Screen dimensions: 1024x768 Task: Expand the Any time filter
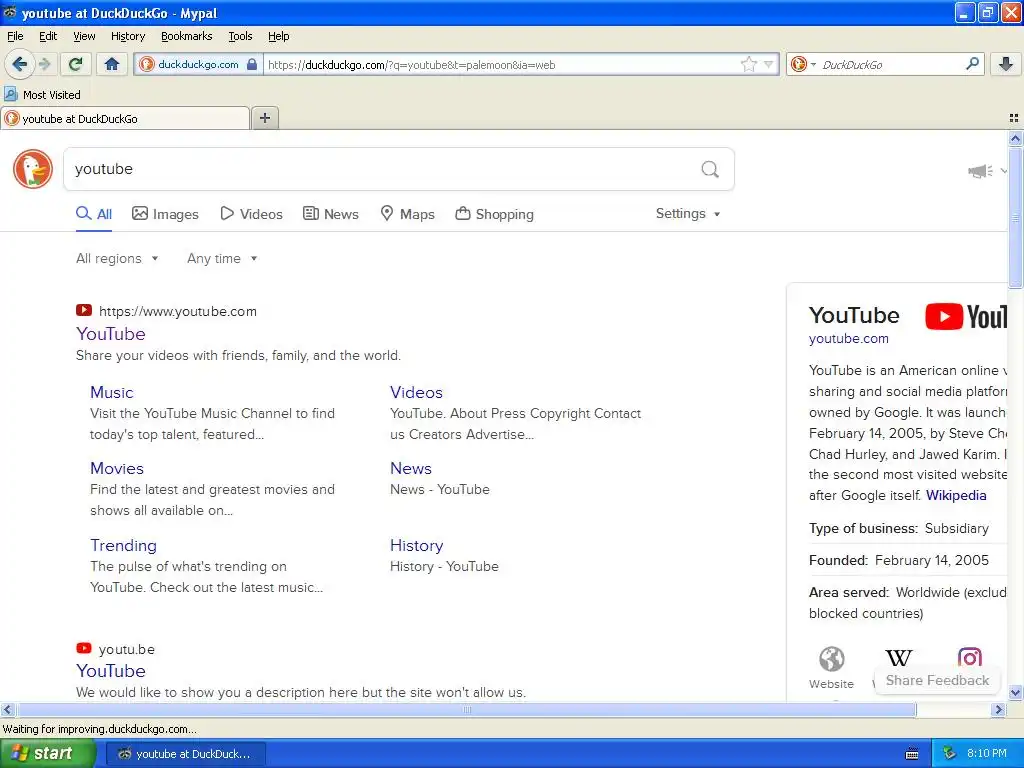coord(222,259)
